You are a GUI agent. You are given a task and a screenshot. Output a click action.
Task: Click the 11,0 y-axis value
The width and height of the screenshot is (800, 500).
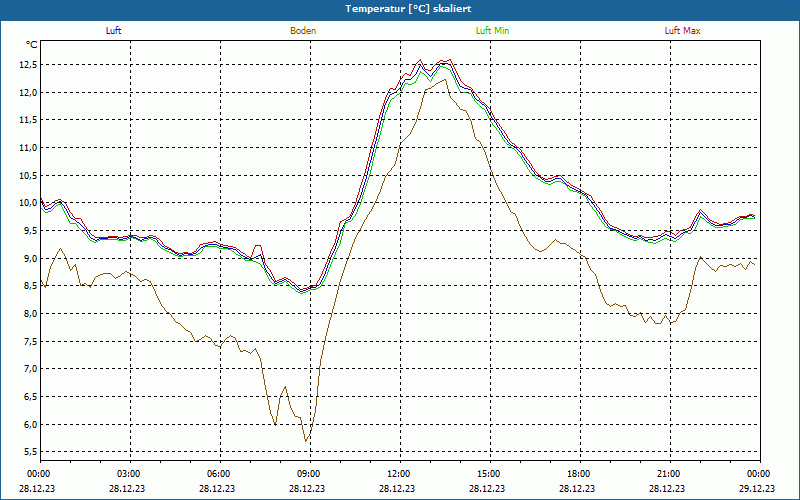coord(28,147)
